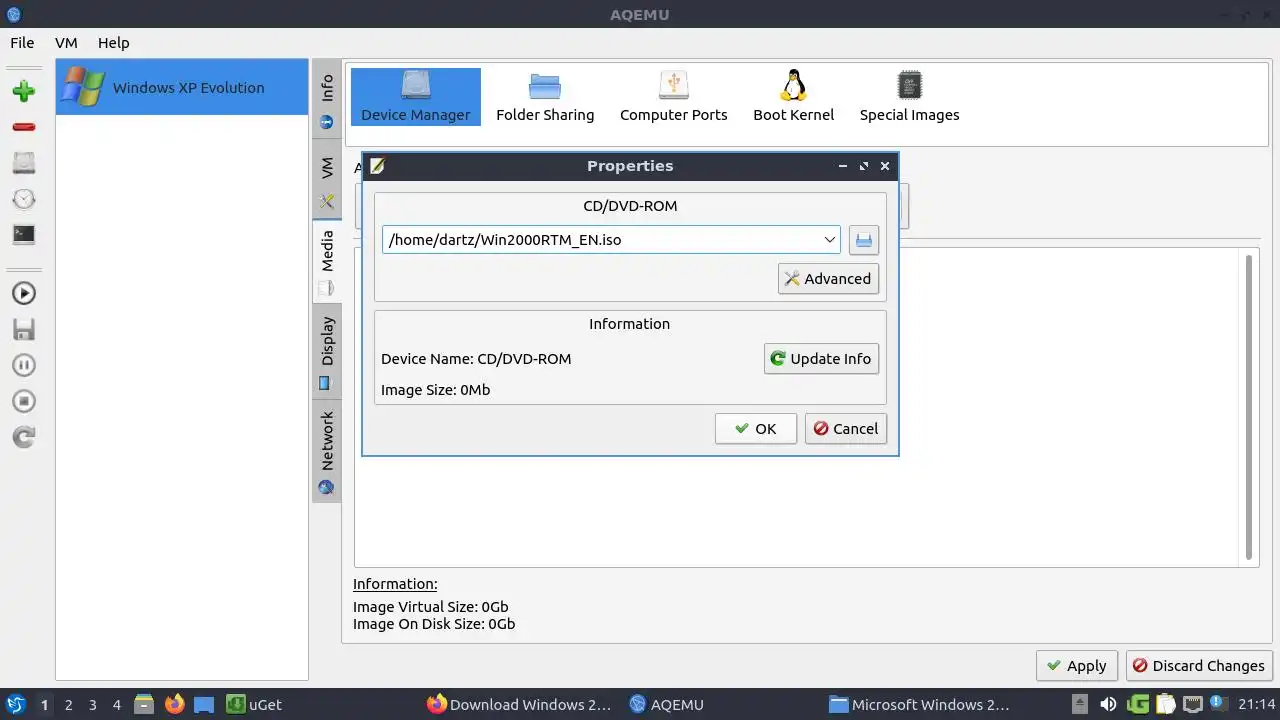Click the Advanced button in Properties
1280x720 pixels.
pyautogui.click(x=828, y=279)
